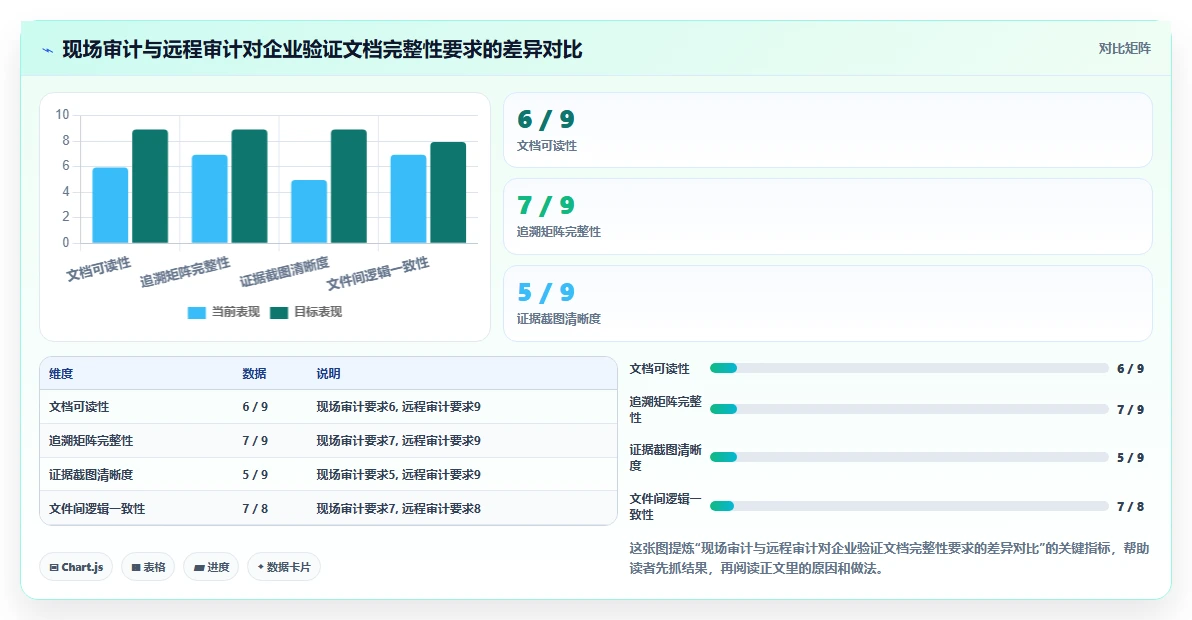Open the 7 / 9 追溯矩阵完整性 card
The height and width of the screenshot is (620, 1192).
[828, 217]
